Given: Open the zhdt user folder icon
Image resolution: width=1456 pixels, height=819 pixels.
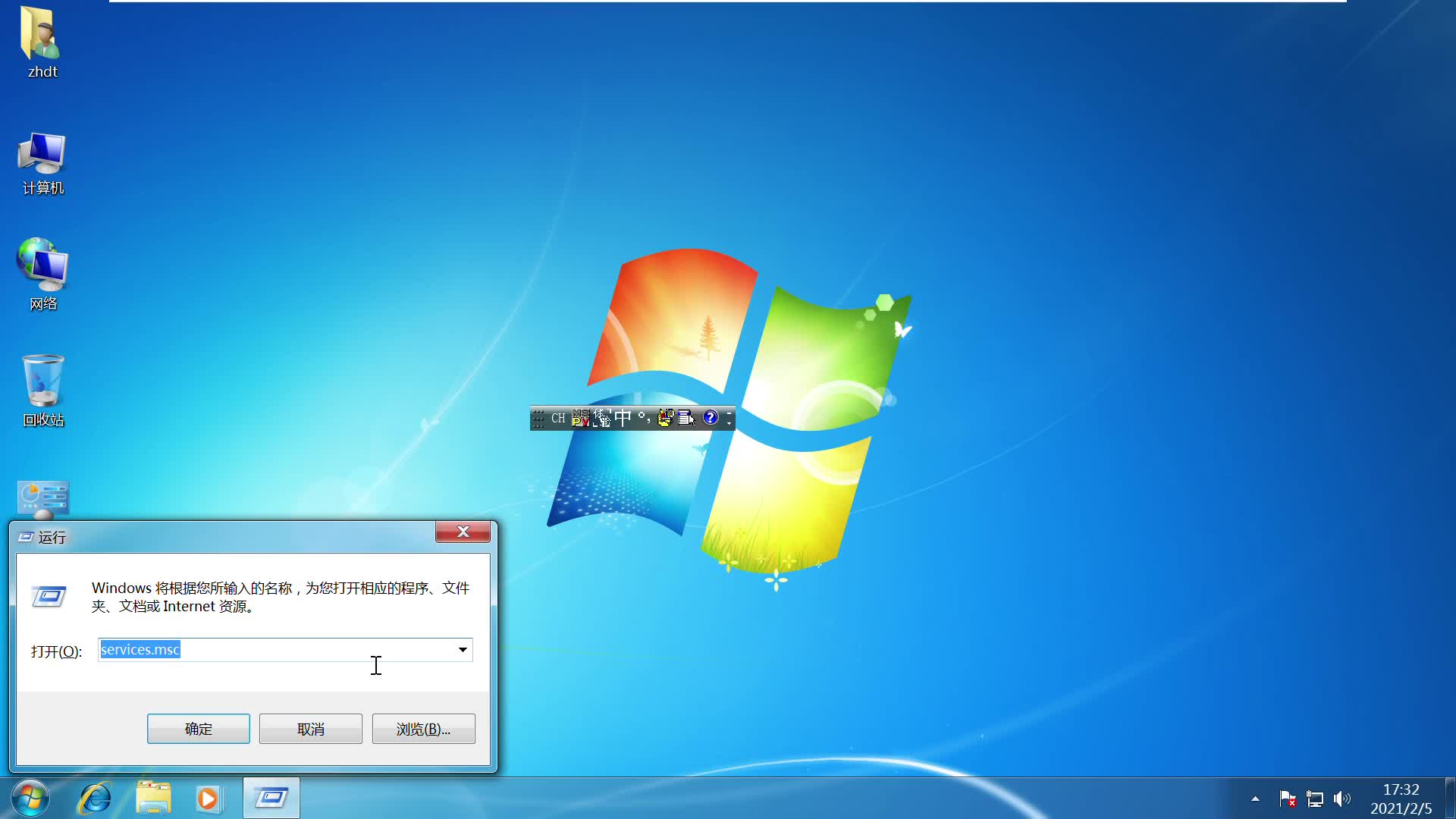Looking at the screenshot, I should tap(42, 42).
